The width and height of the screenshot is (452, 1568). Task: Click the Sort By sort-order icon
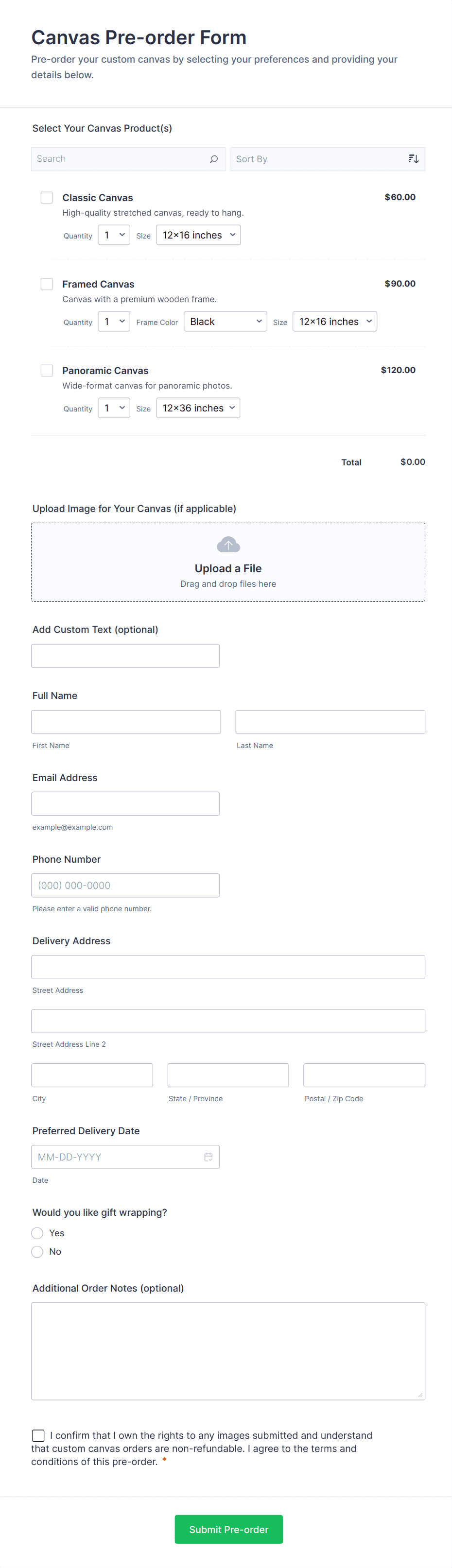pos(413,159)
